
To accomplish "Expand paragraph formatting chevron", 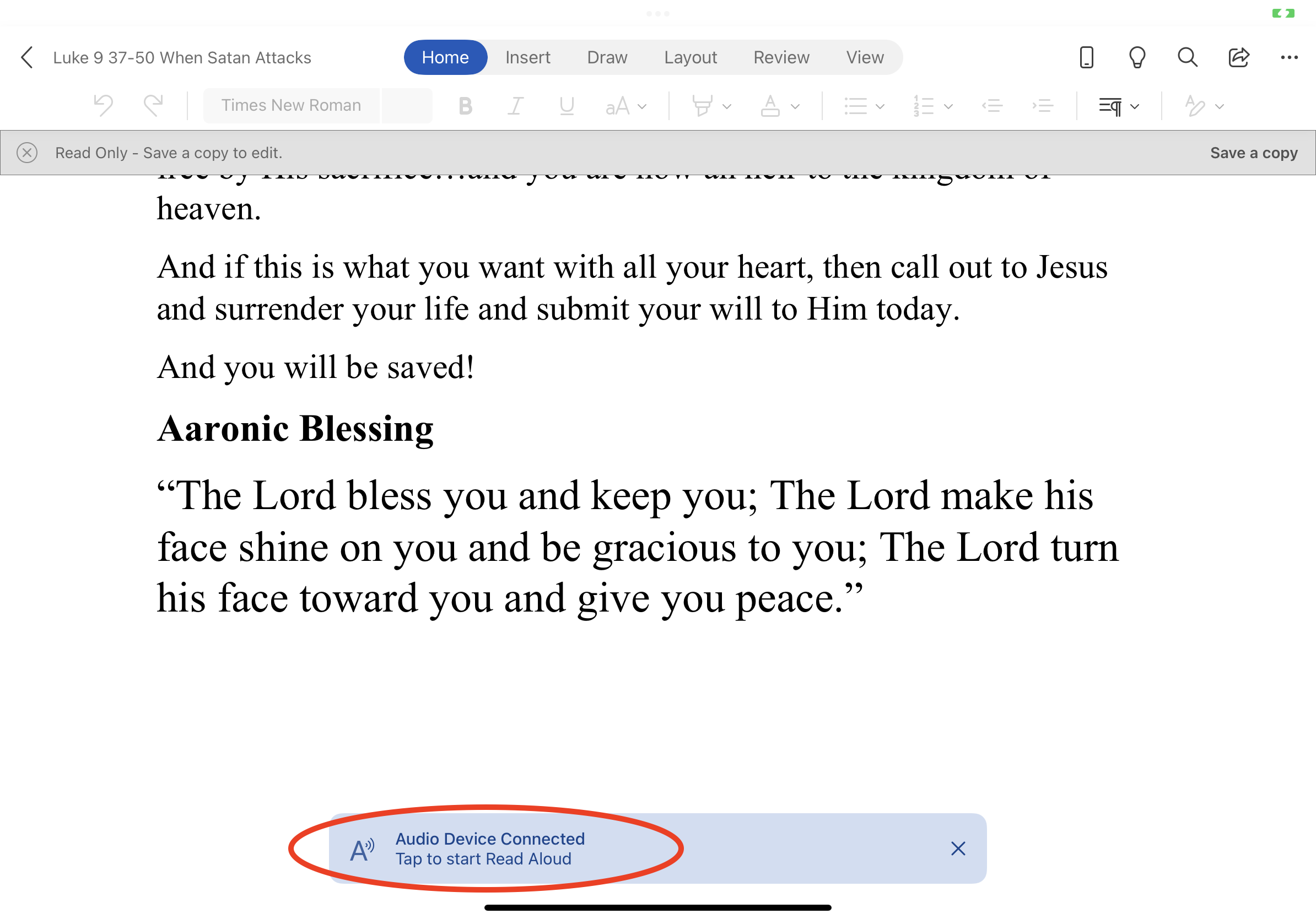I will pos(1134,106).
